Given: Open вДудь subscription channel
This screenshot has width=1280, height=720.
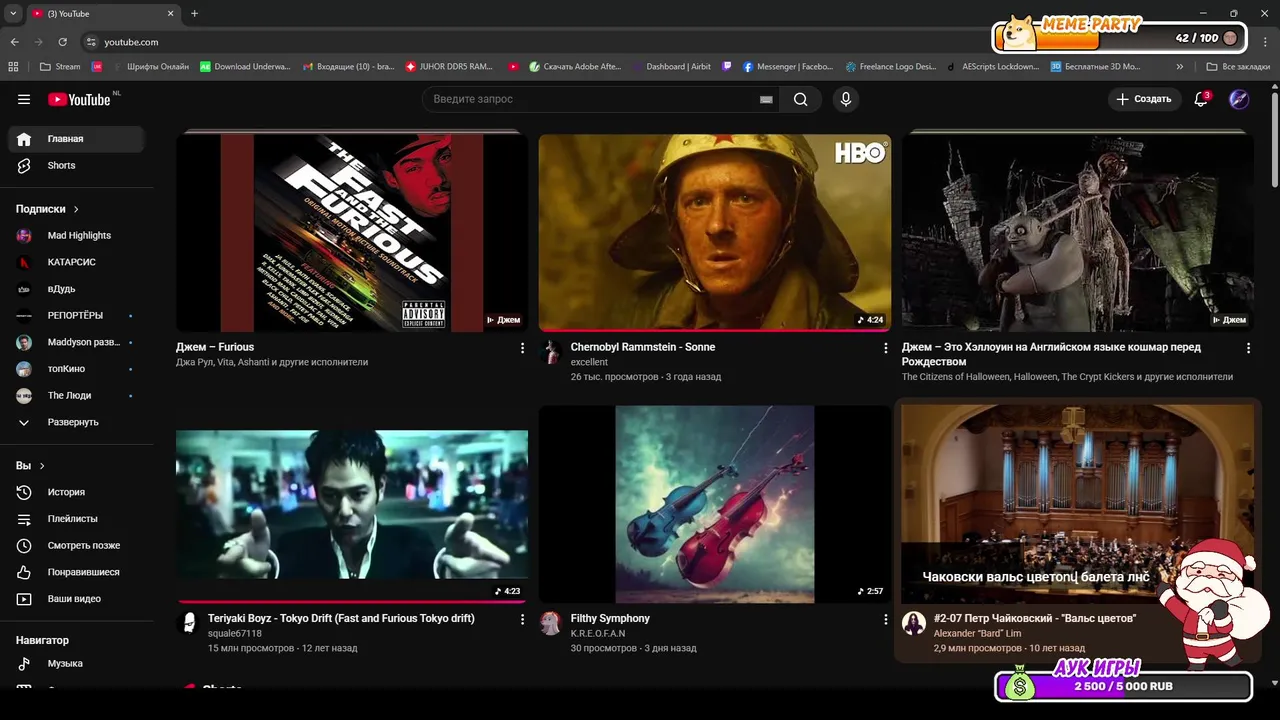Looking at the screenshot, I should point(76,289).
